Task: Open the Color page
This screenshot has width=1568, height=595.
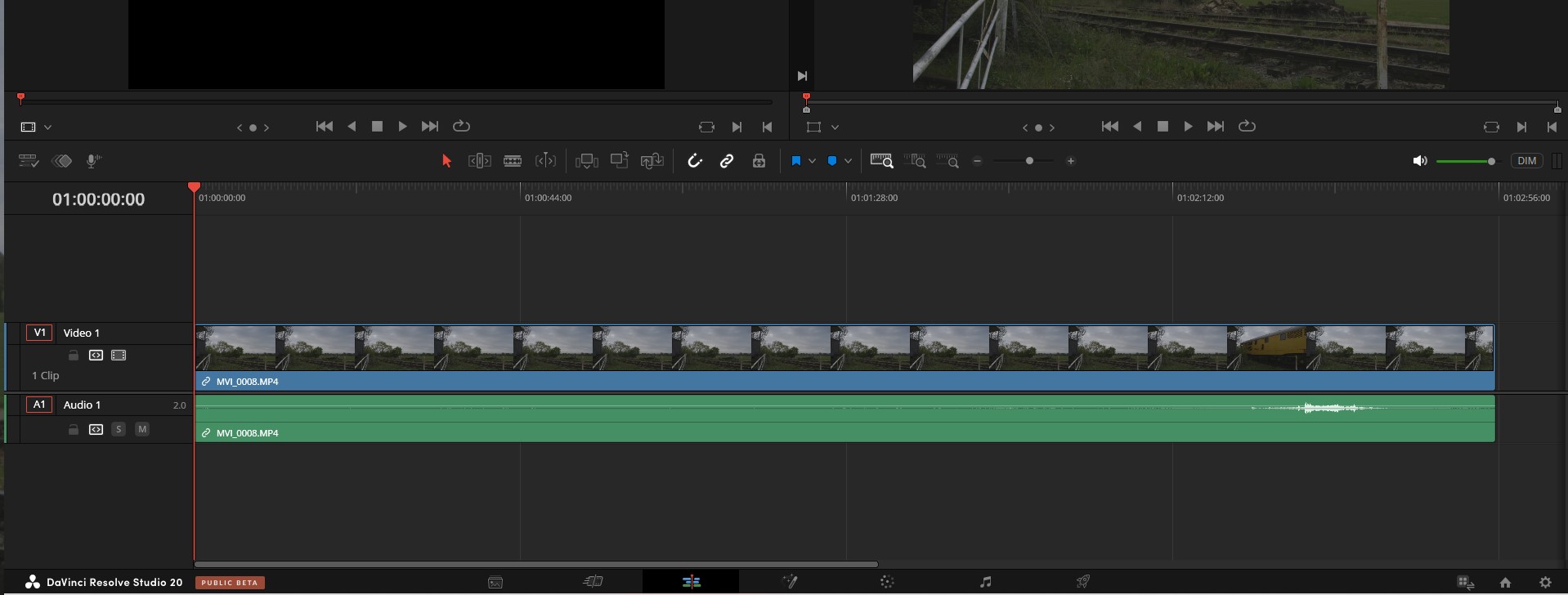Action: (x=887, y=582)
